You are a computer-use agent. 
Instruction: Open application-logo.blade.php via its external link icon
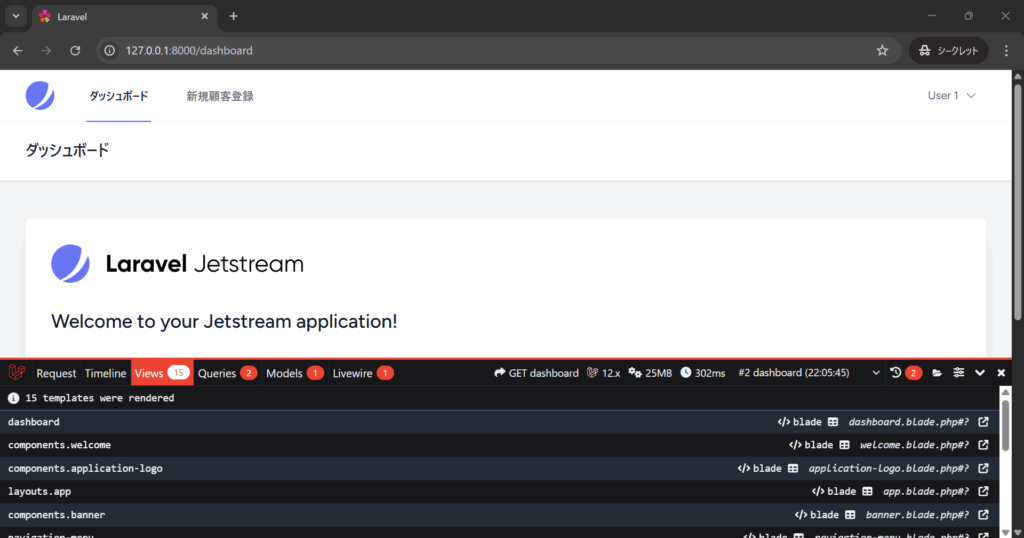pos(984,468)
